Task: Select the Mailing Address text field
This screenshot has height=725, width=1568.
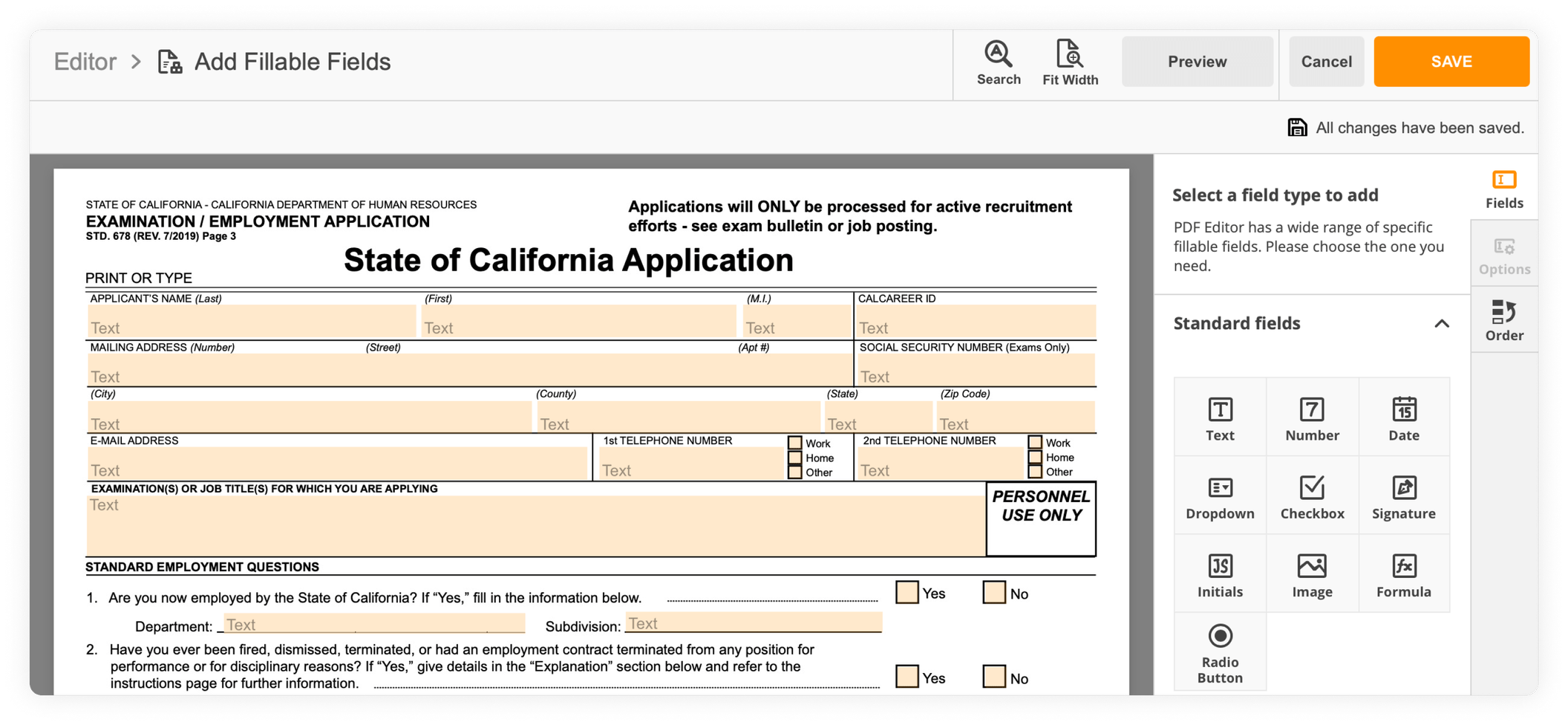Action: click(469, 369)
